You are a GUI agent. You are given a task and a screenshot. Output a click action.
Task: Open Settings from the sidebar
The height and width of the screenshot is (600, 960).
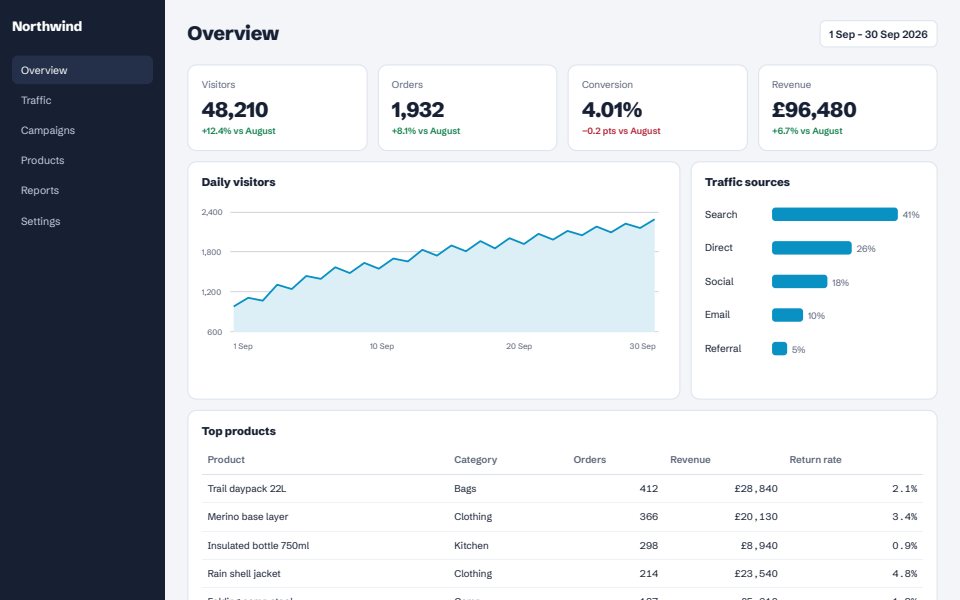pos(82,220)
